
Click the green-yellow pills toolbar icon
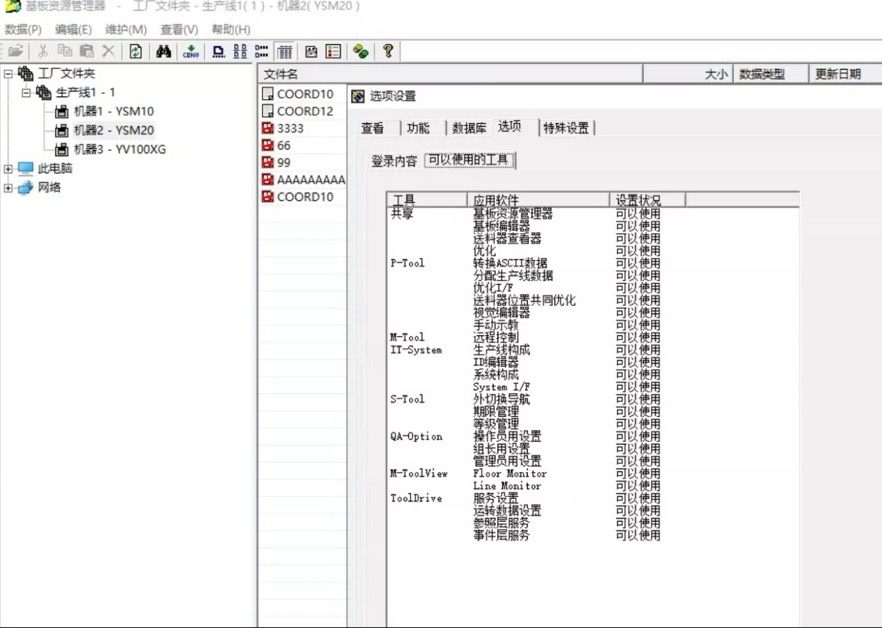coord(360,51)
